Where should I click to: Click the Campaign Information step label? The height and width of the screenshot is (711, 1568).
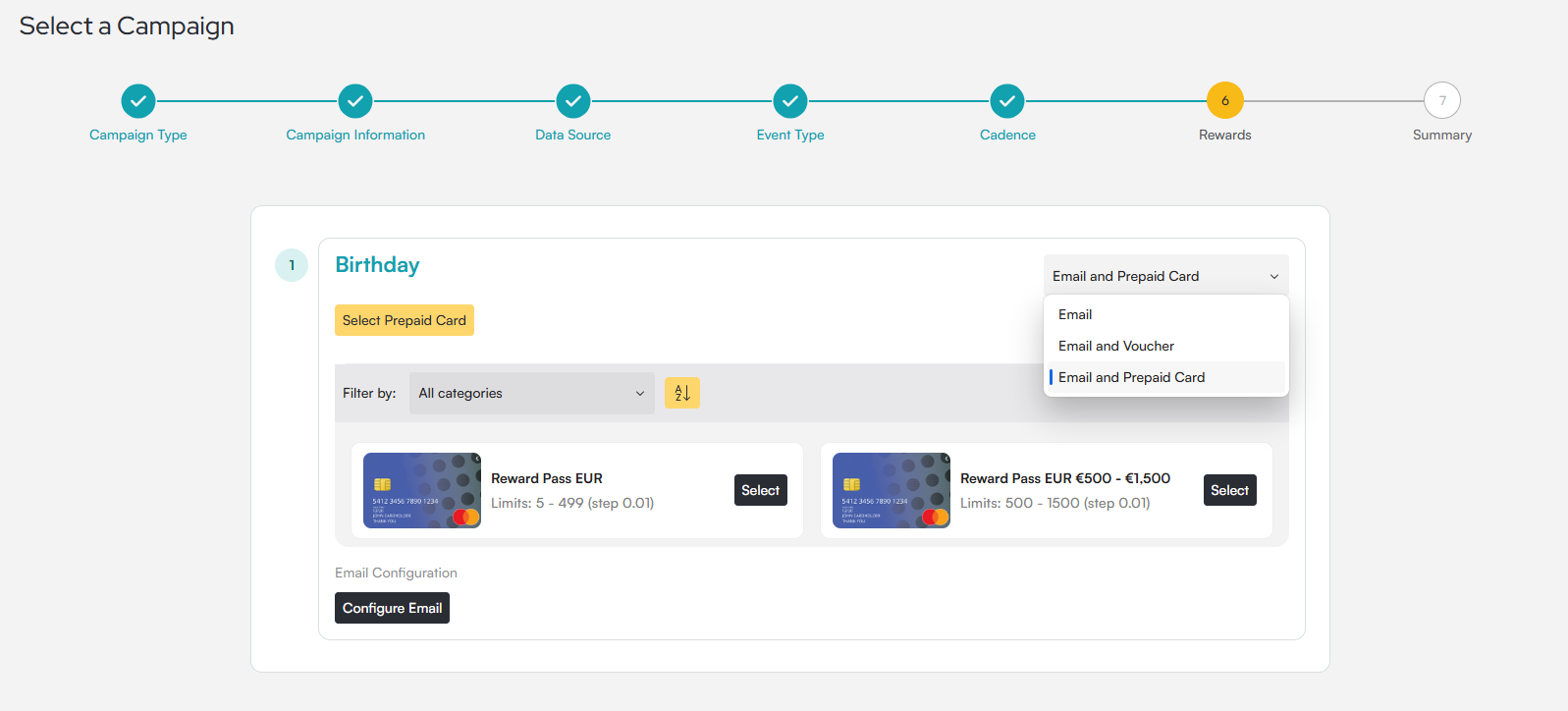click(x=355, y=135)
